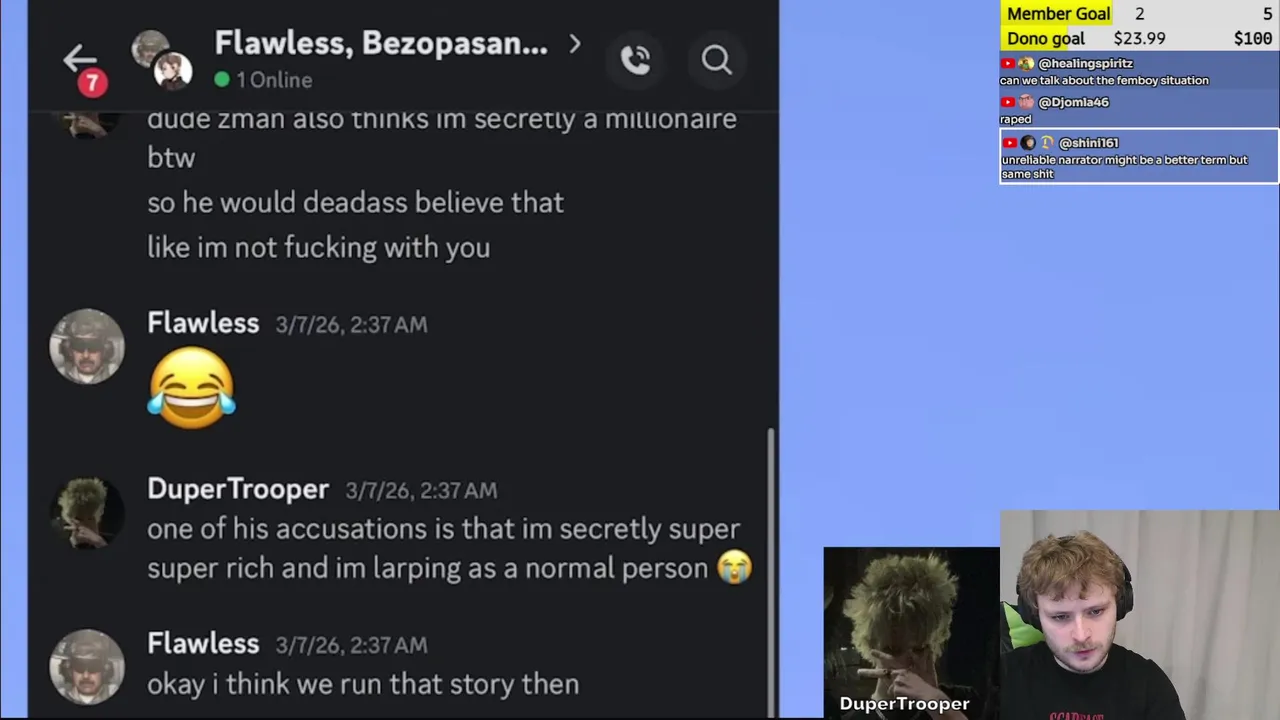Open the group chat avatar icon
Image resolution: width=1280 pixels, height=720 pixels.
[x=161, y=60]
